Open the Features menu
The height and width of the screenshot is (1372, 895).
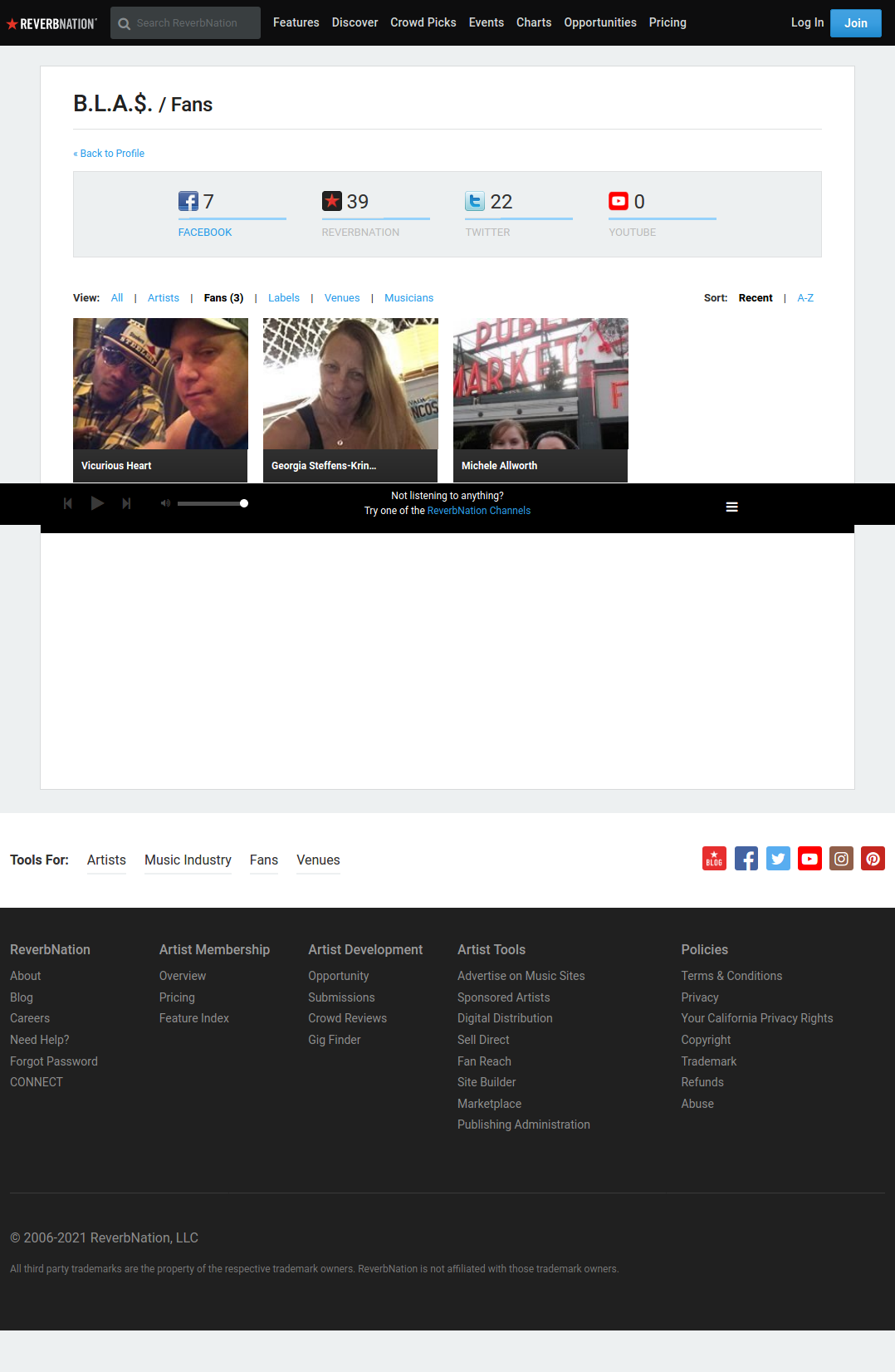[296, 22]
